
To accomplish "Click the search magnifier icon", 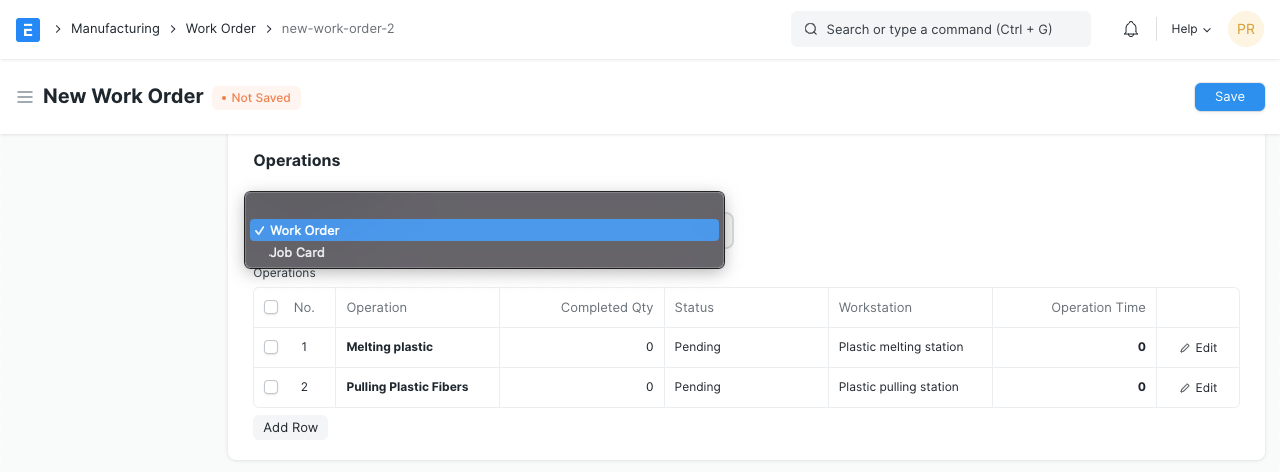I will tap(811, 29).
